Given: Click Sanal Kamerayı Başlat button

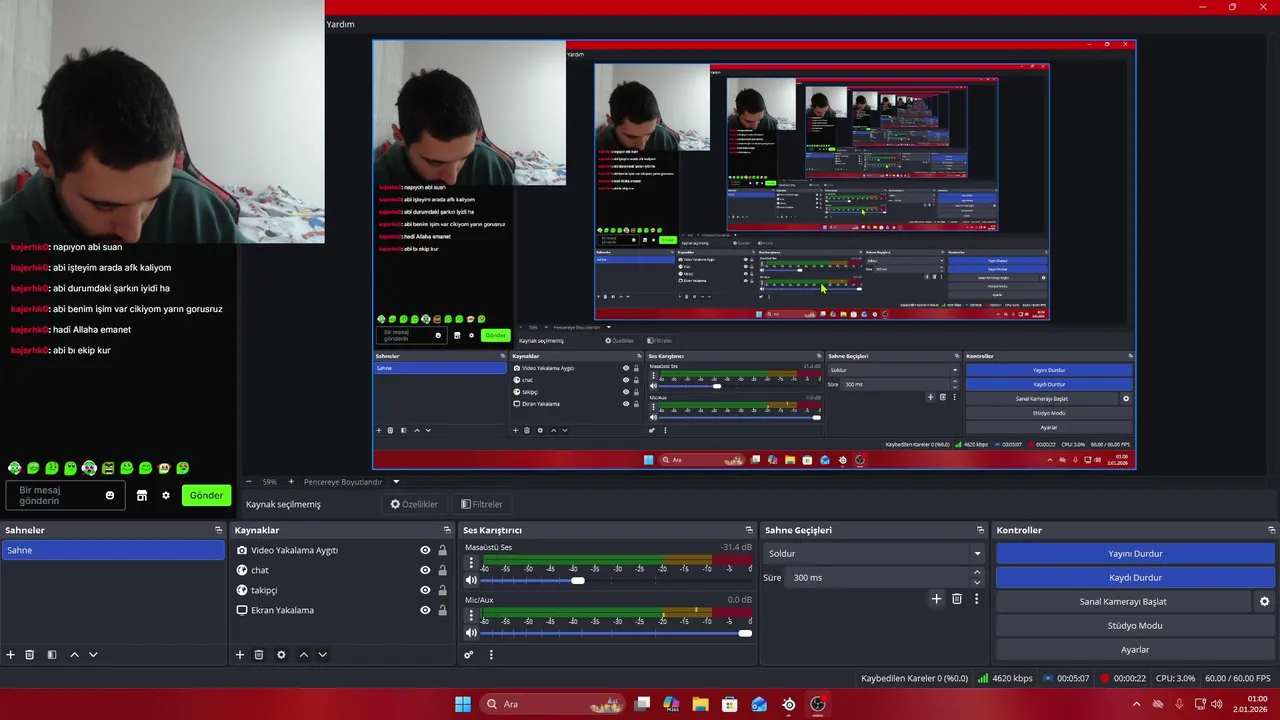Looking at the screenshot, I should tap(1122, 601).
